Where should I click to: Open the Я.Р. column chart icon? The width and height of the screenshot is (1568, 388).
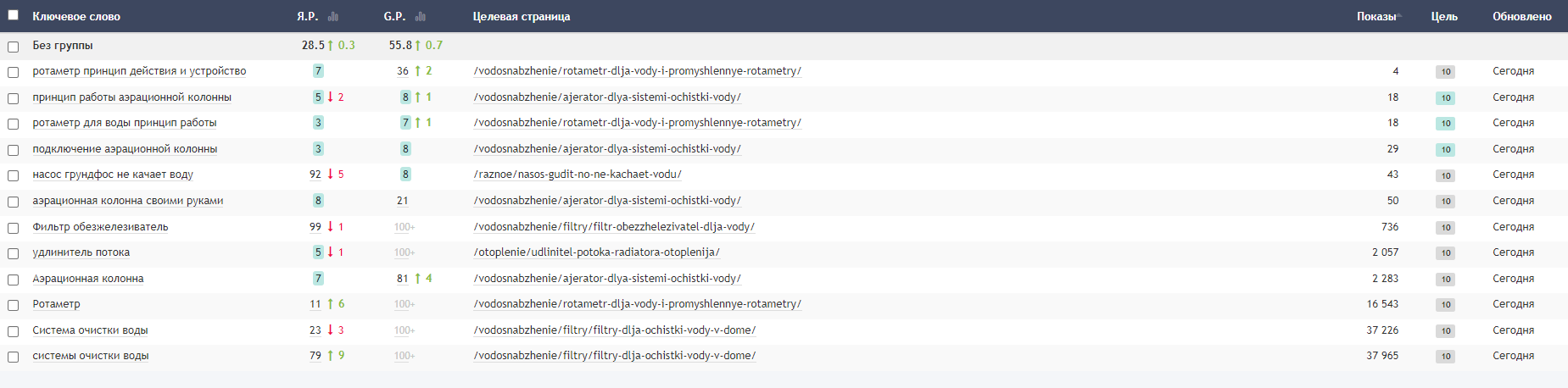(x=333, y=16)
